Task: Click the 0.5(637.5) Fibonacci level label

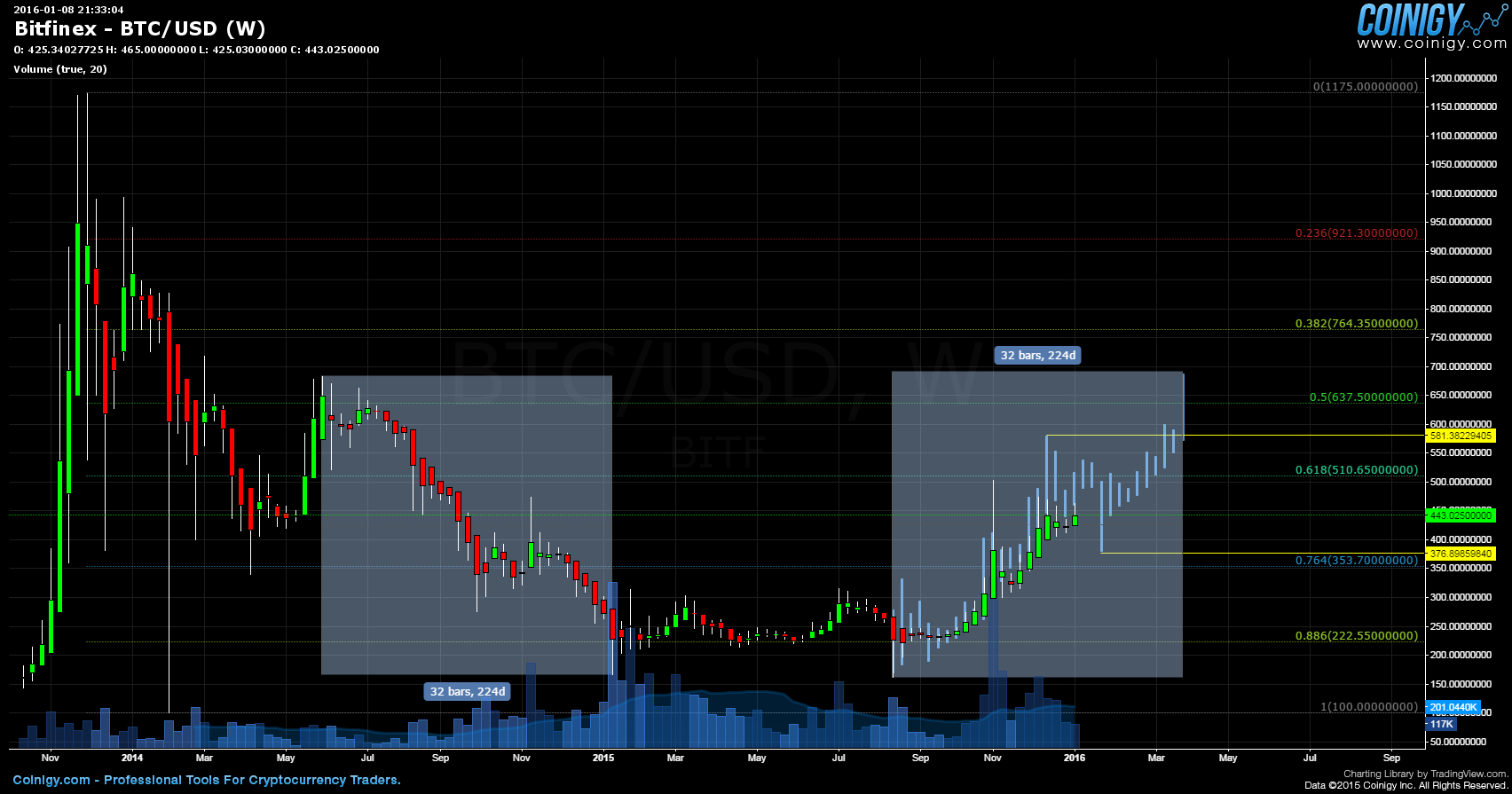Action: [1363, 397]
